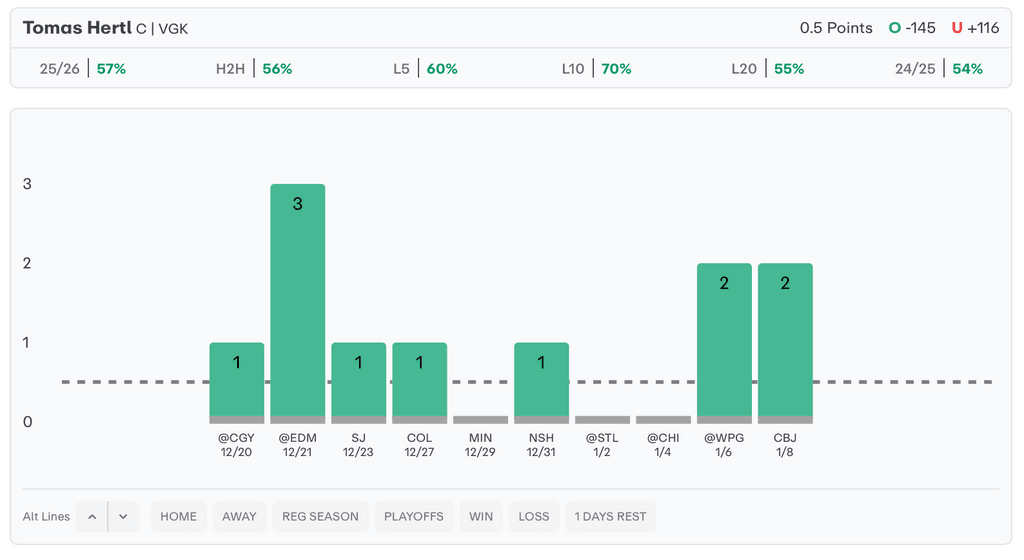
Task: Click the Alt Lines up arrow
Action: pyautogui.click(x=92, y=517)
